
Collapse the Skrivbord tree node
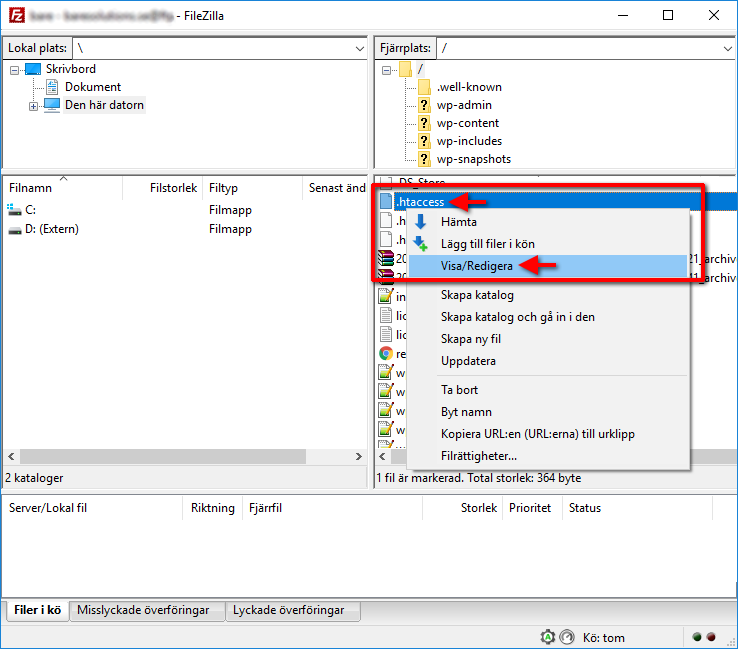(x=15, y=70)
